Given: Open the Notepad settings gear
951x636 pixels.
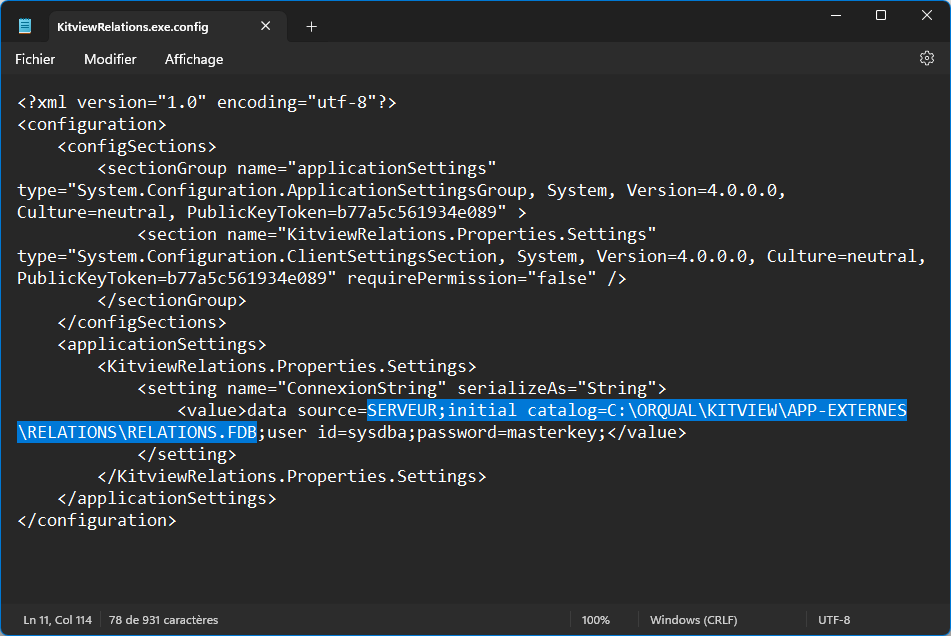Looking at the screenshot, I should pos(926,59).
